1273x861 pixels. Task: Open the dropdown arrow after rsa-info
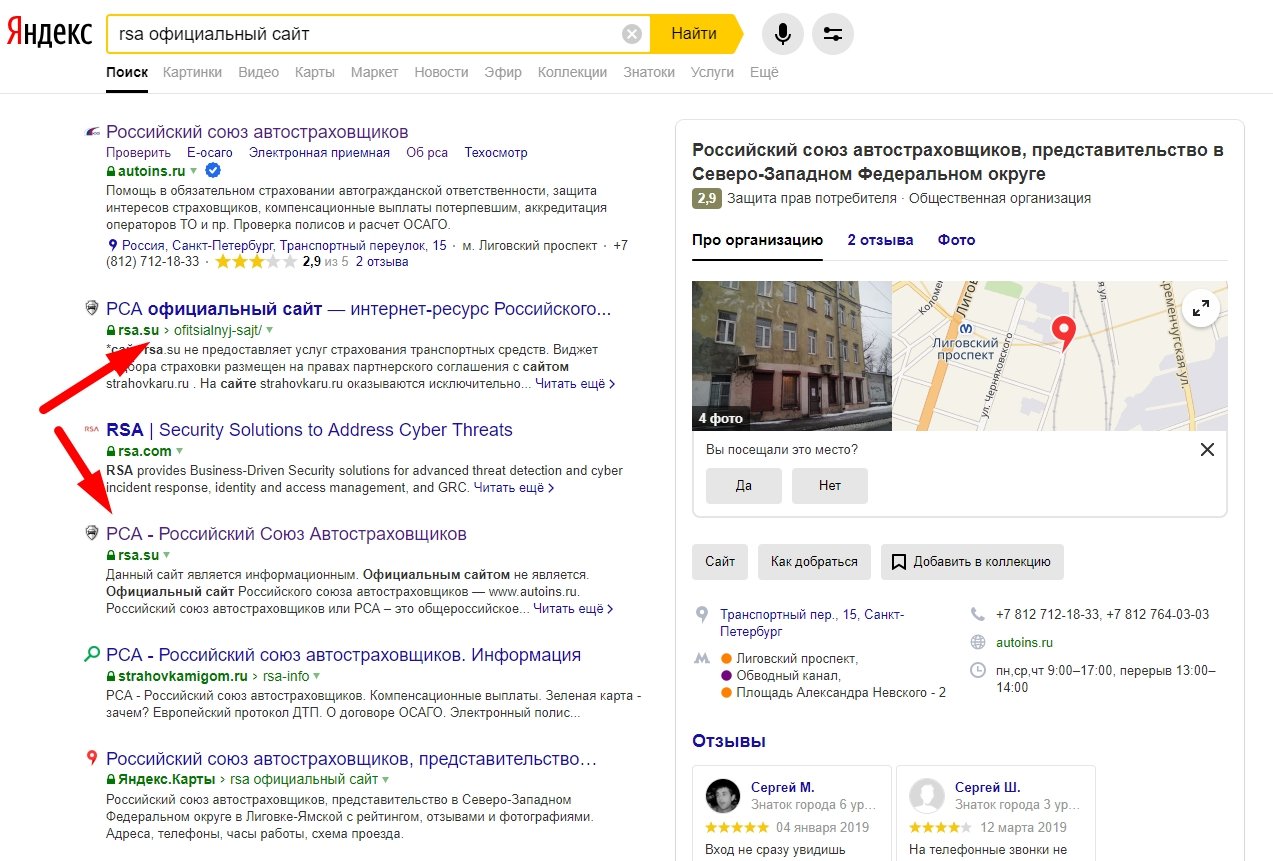[317, 676]
